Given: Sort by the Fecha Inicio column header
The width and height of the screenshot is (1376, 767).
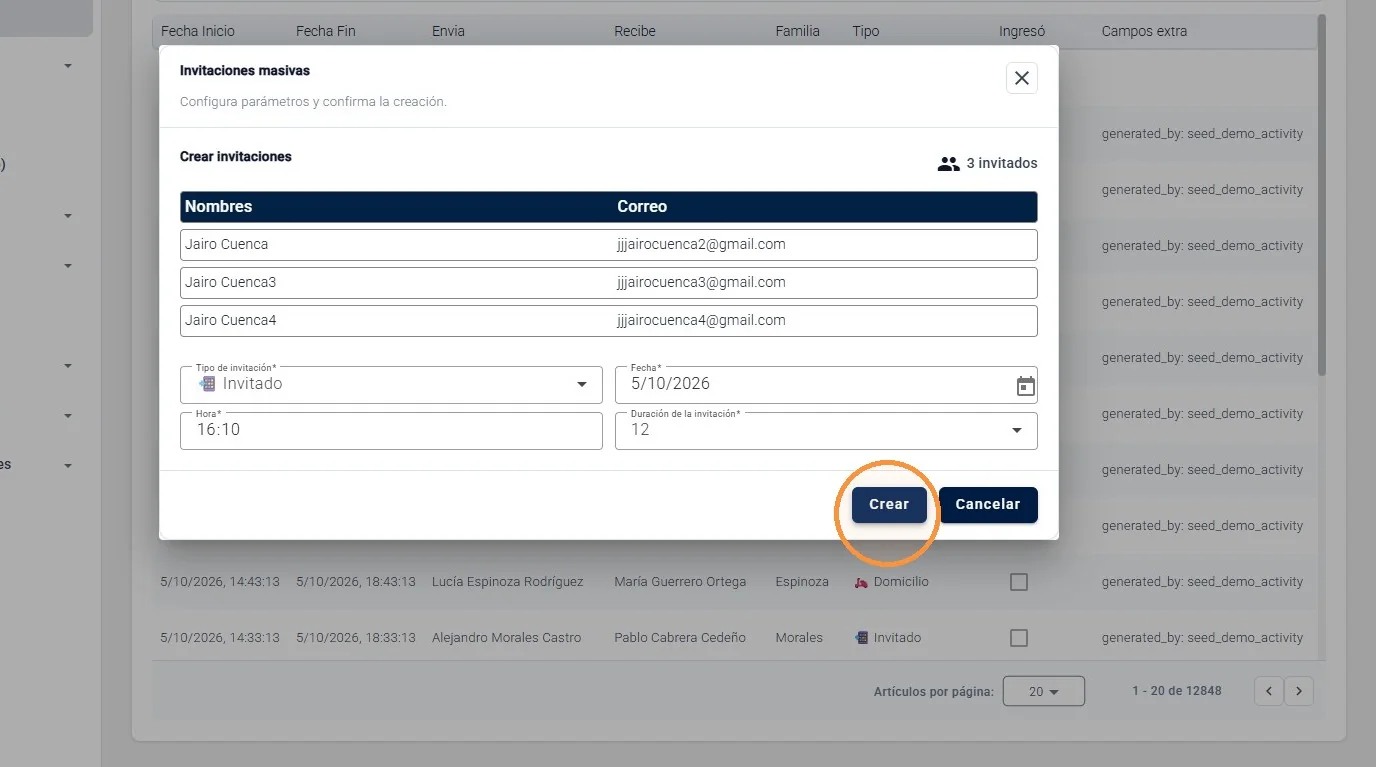Looking at the screenshot, I should point(198,31).
